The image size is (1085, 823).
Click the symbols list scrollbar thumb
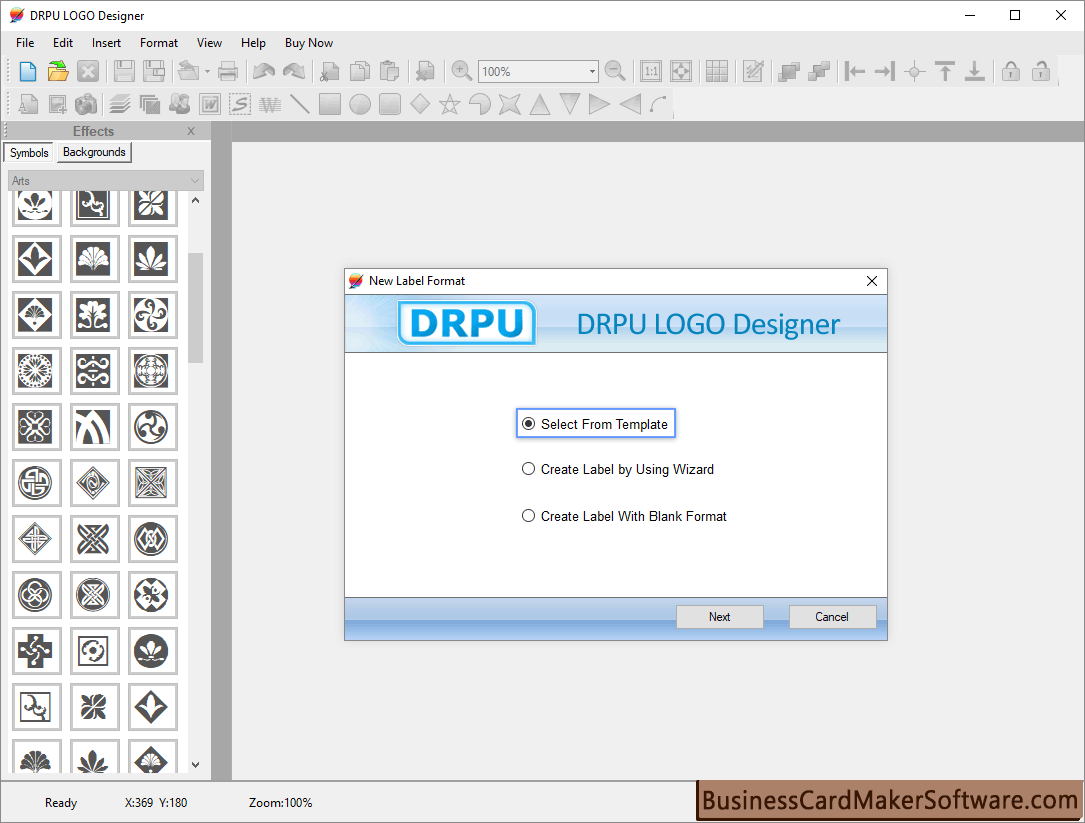click(196, 307)
